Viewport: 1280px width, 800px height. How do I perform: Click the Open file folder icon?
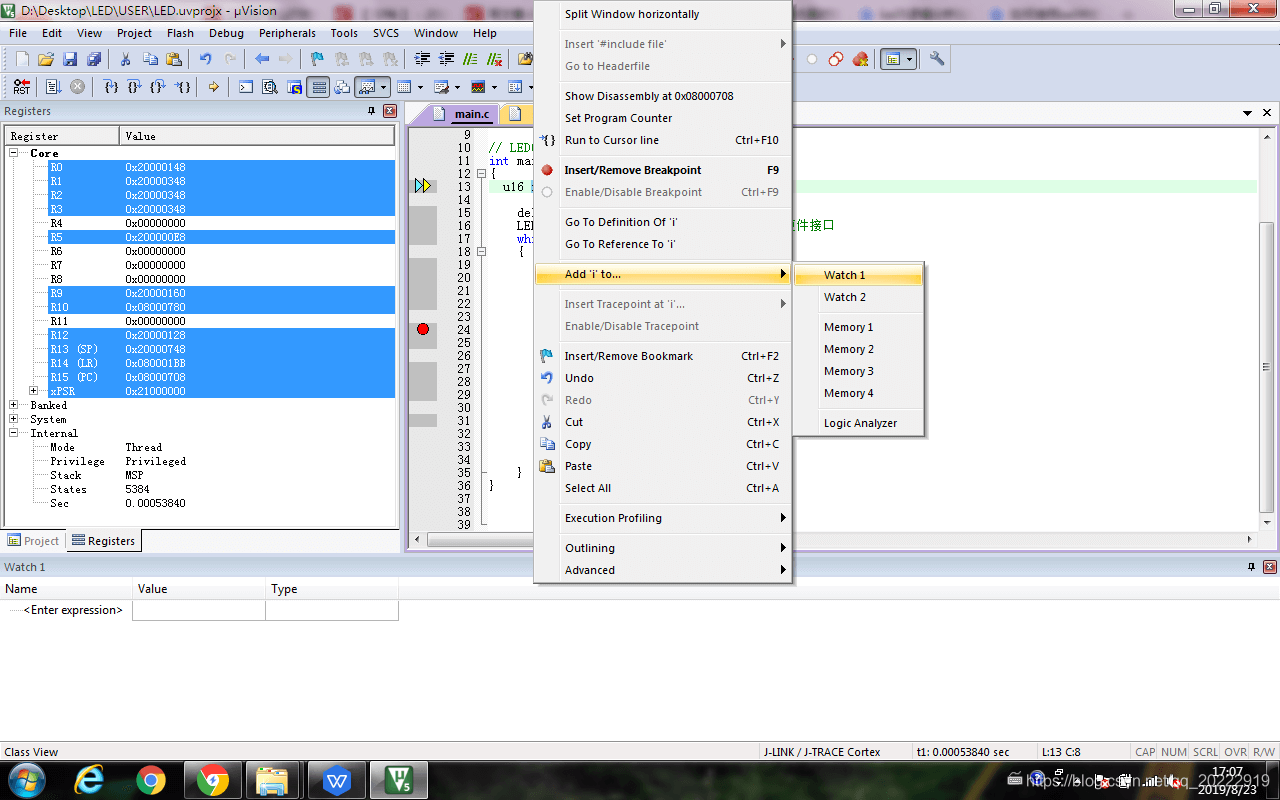click(46, 59)
